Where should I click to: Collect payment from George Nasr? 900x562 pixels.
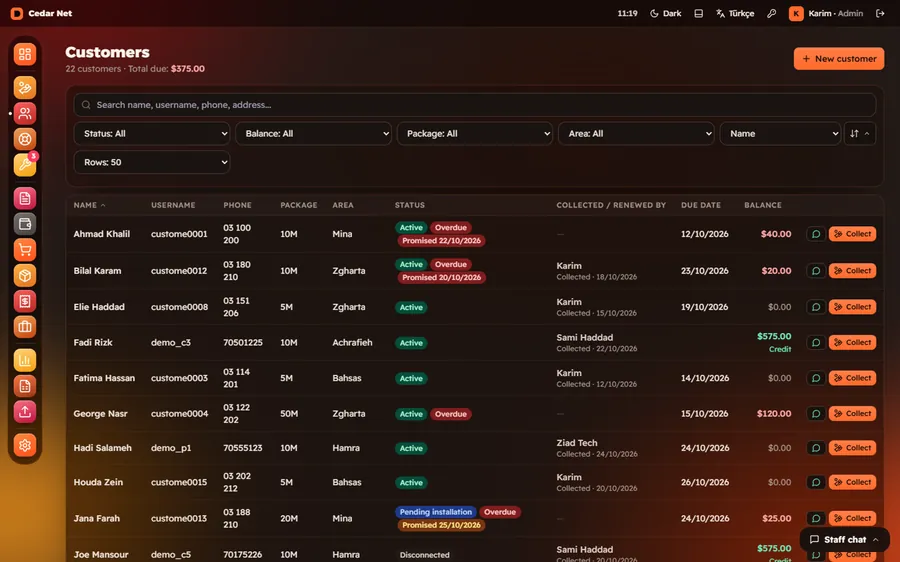(852, 413)
